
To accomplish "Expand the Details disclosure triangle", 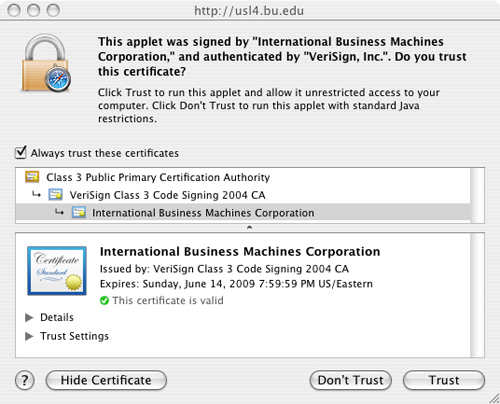I will [x=29, y=317].
